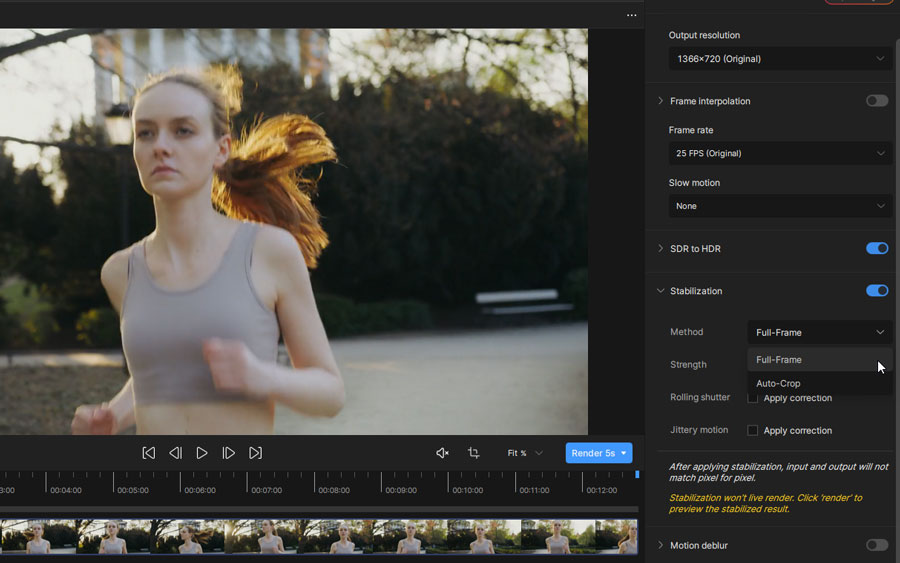This screenshot has height=563, width=900.
Task: Open the Frame rate dropdown
Action: (780, 153)
